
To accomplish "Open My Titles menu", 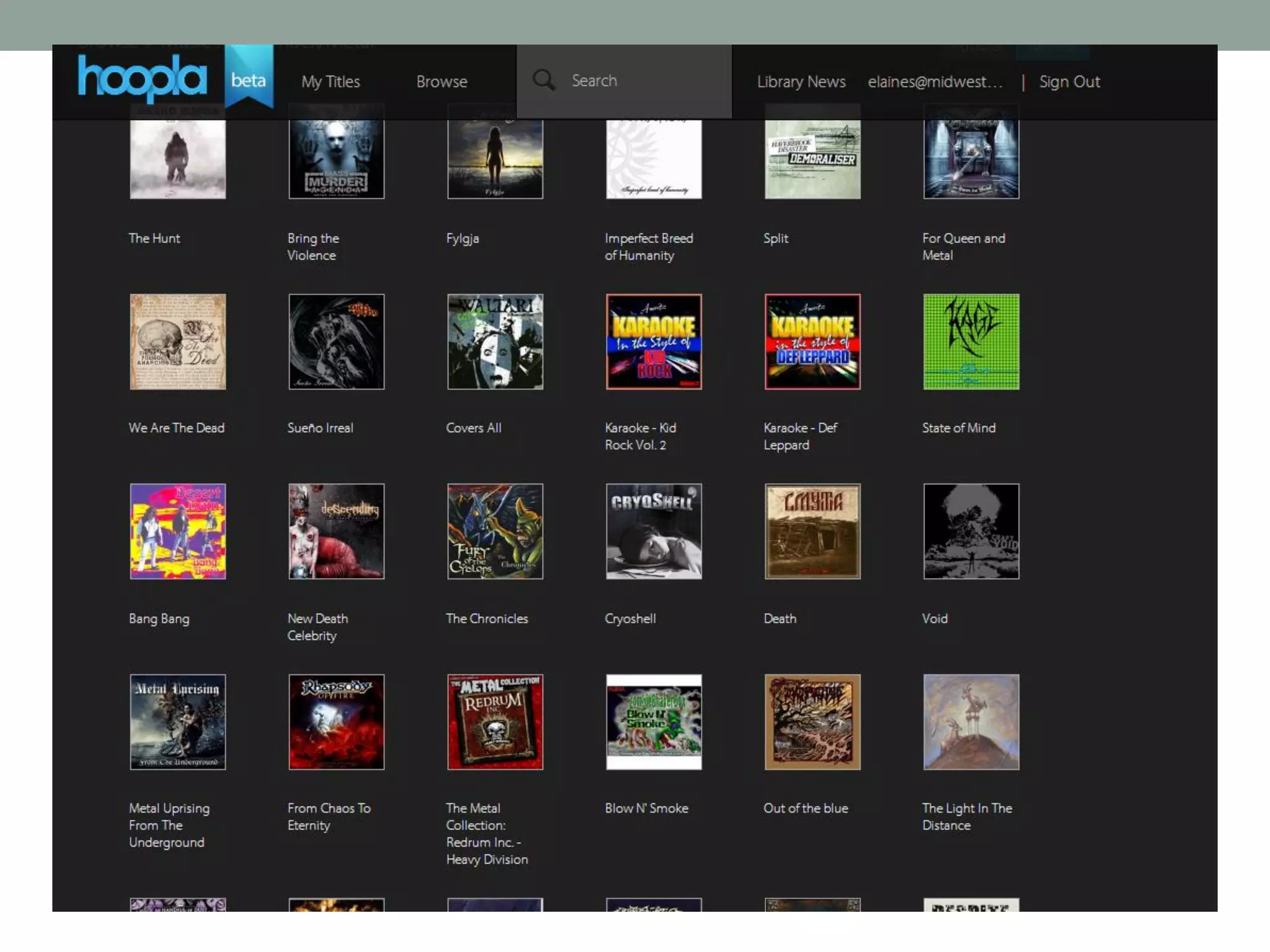I will point(331,82).
